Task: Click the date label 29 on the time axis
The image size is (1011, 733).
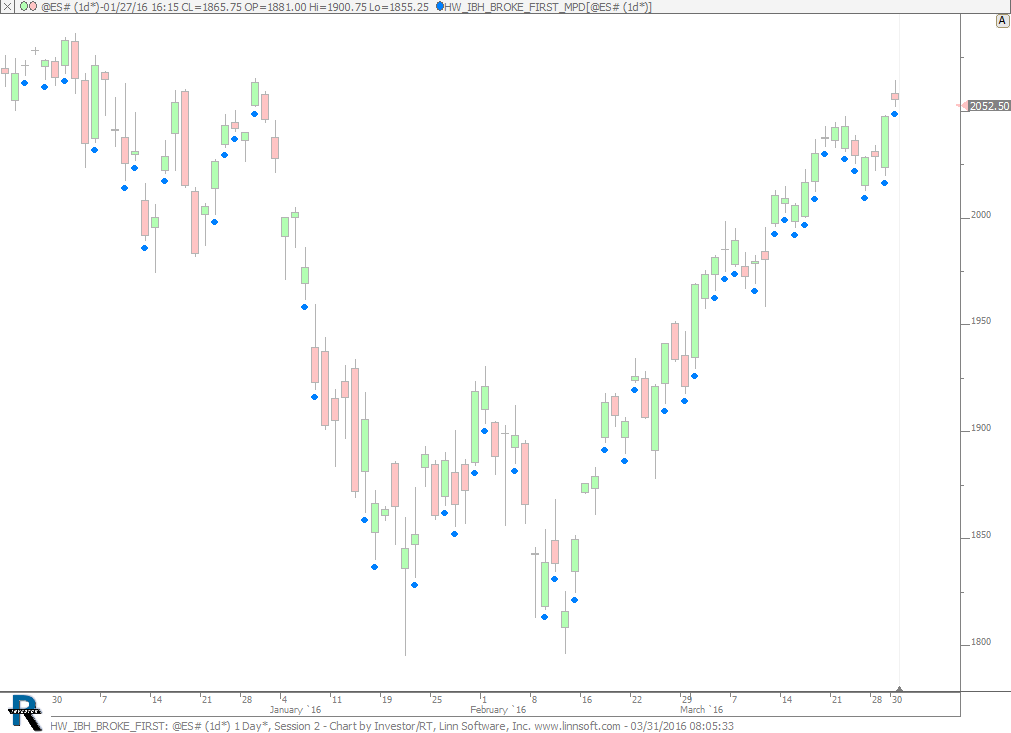Action: pos(687,699)
